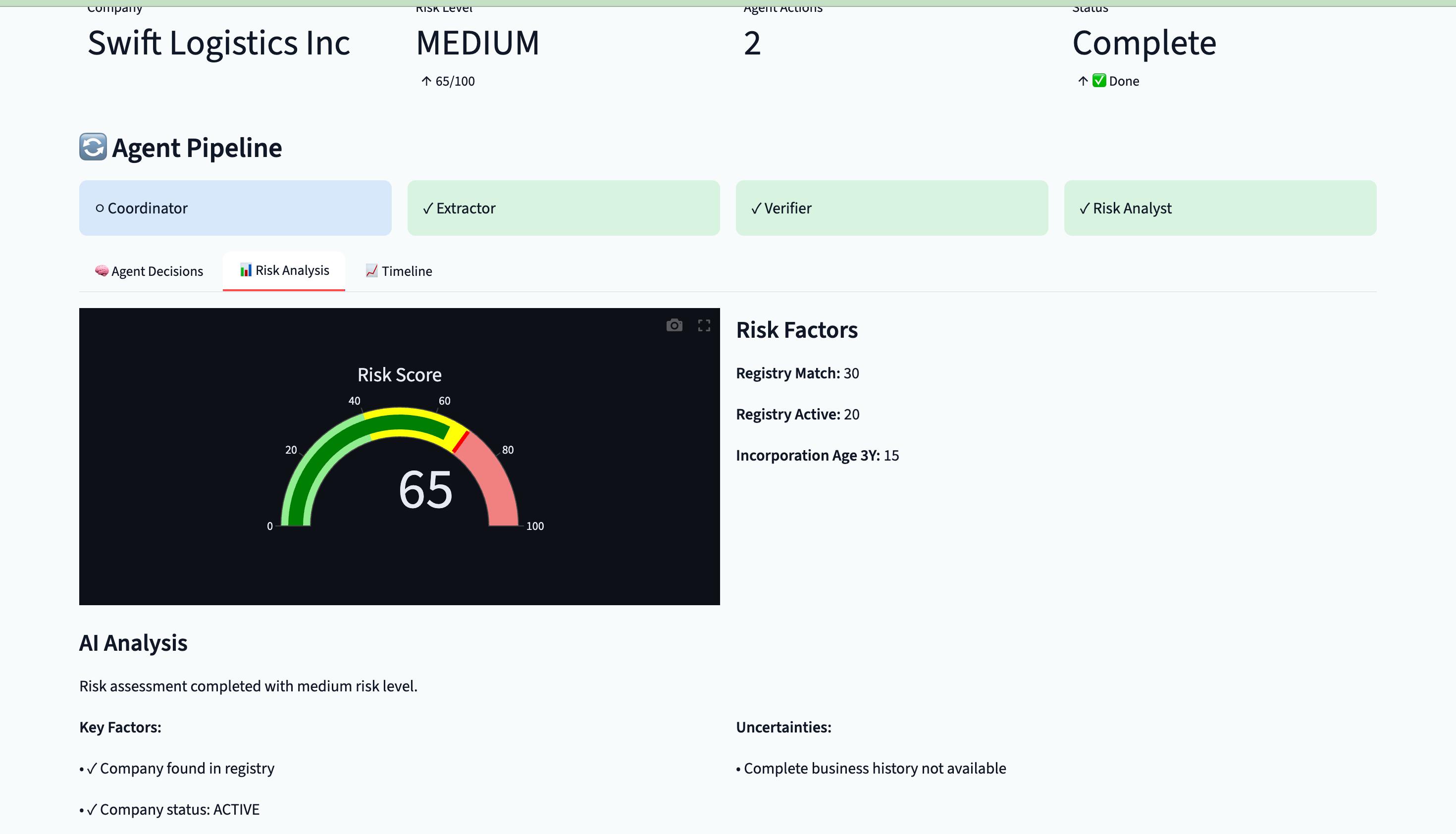
Task: Click the camera download plot icon
Action: pyautogui.click(x=674, y=325)
